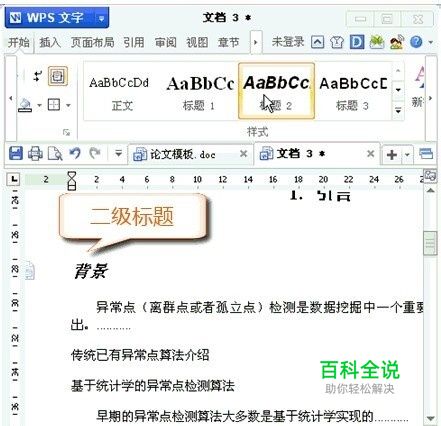441x426 pixels.
Task: Undo the last action
Action: 75,154
